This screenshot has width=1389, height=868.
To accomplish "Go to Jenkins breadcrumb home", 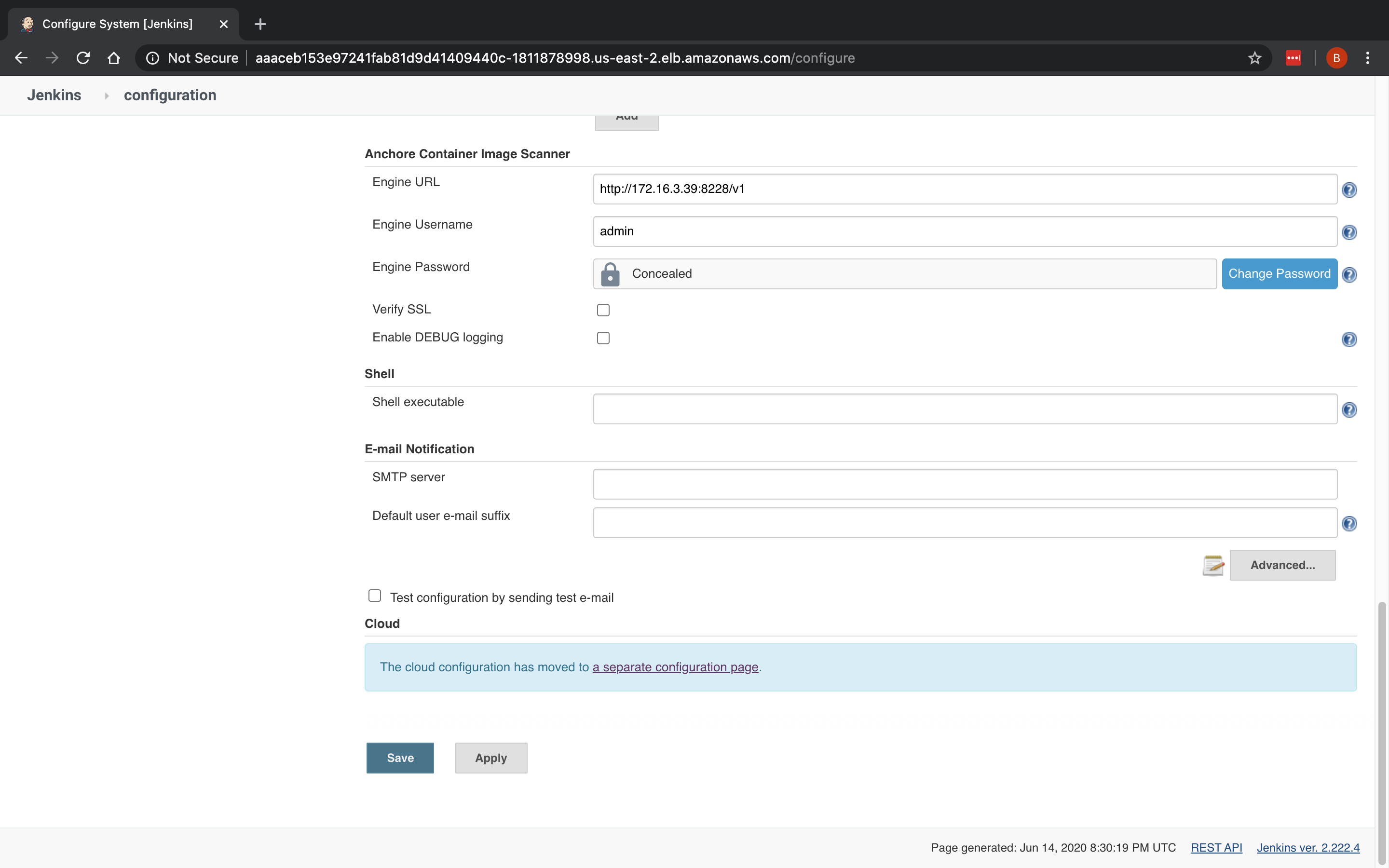I will click(54, 95).
